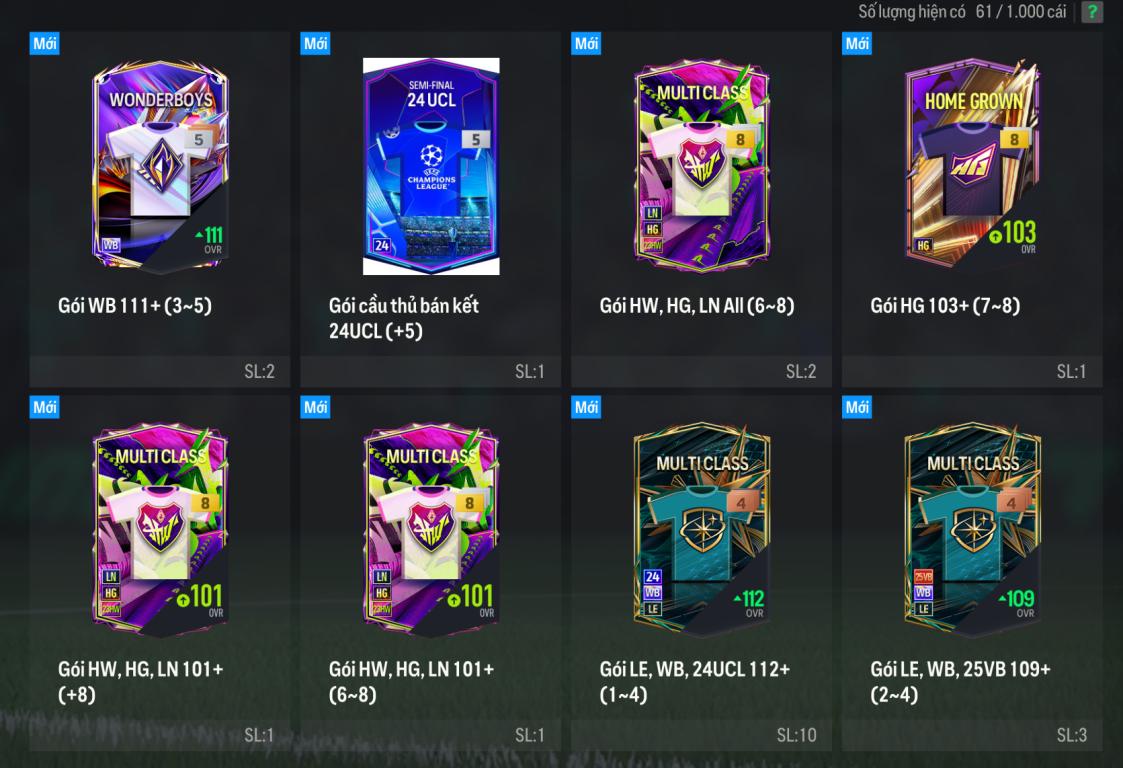Open the Multi Class 109 OVR pack card
The image size is (1123, 768).
973,530
